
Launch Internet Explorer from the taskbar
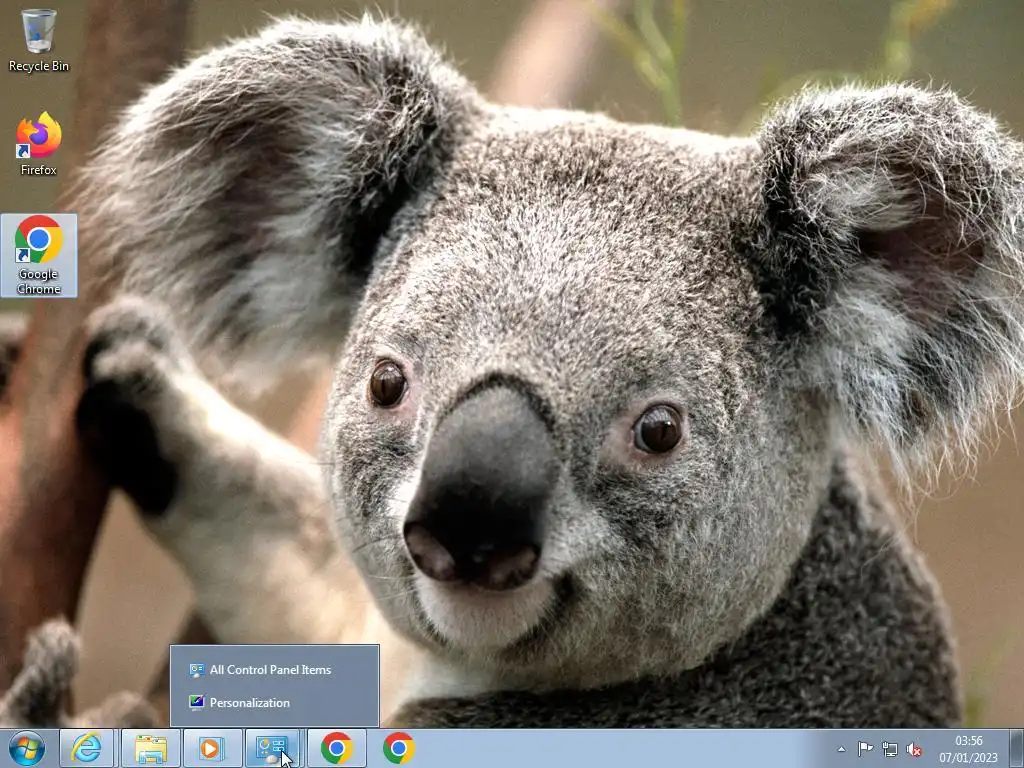tap(87, 748)
